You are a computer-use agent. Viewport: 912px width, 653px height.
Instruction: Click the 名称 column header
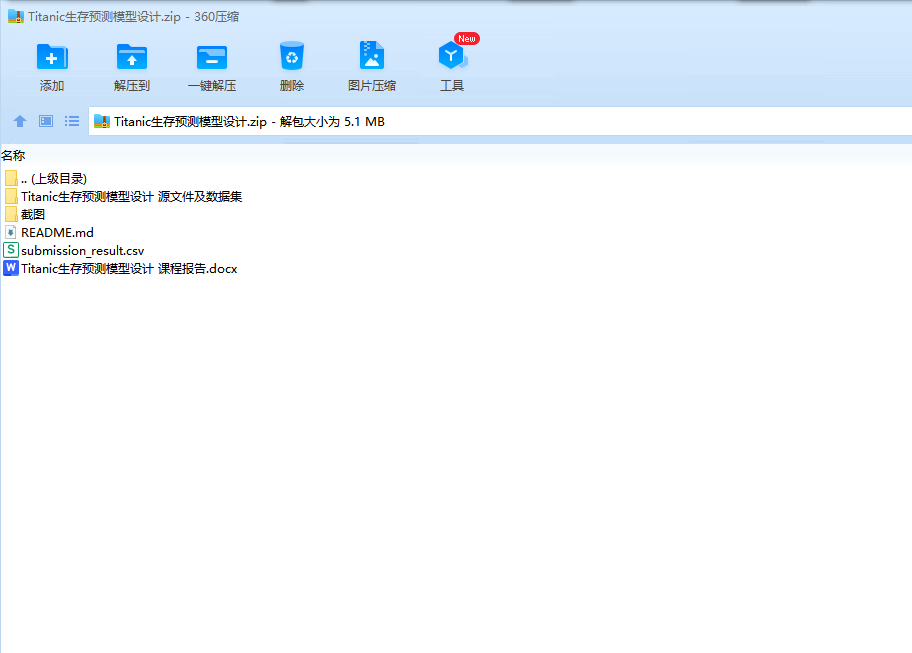click(13, 155)
